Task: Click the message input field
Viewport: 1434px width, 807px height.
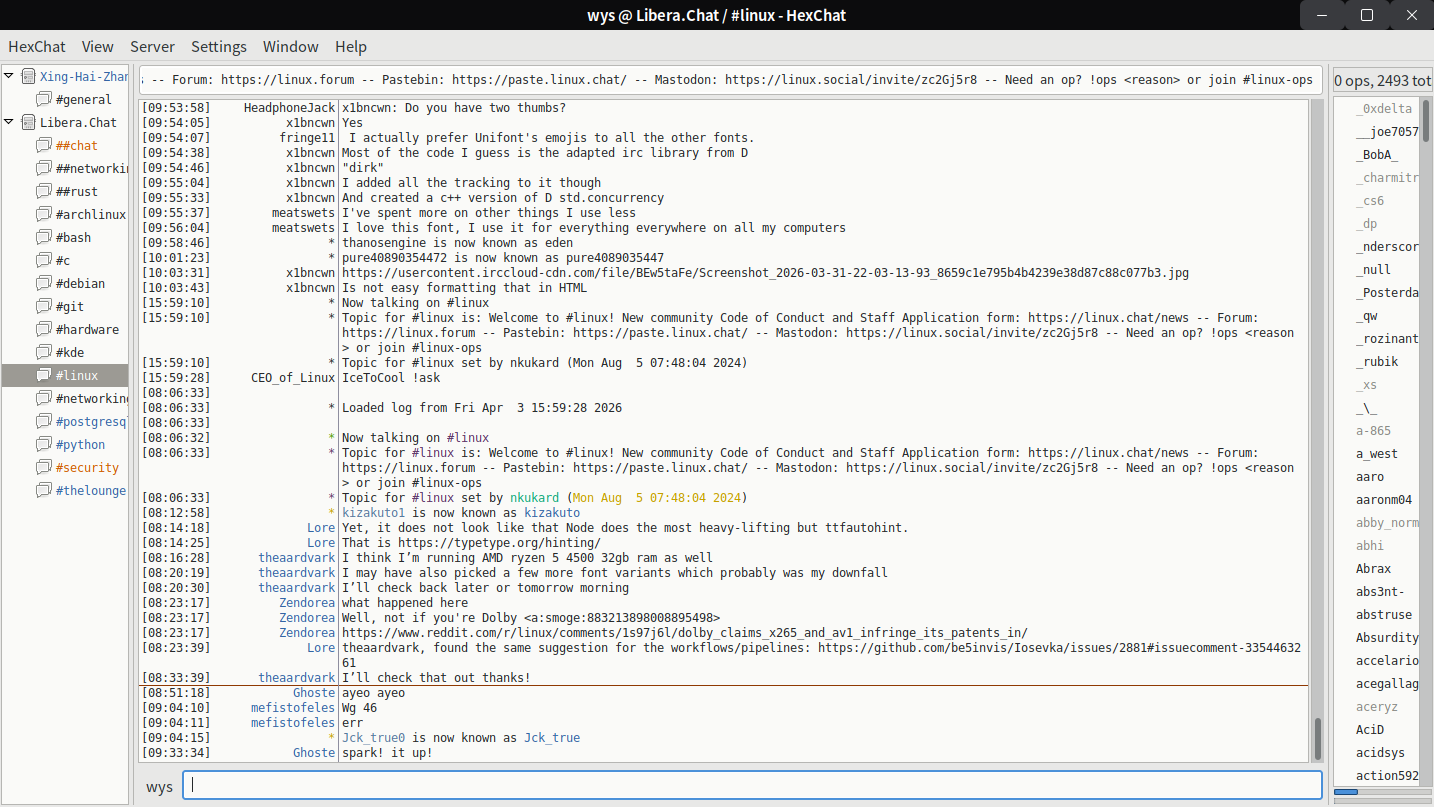Action: coord(752,786)
